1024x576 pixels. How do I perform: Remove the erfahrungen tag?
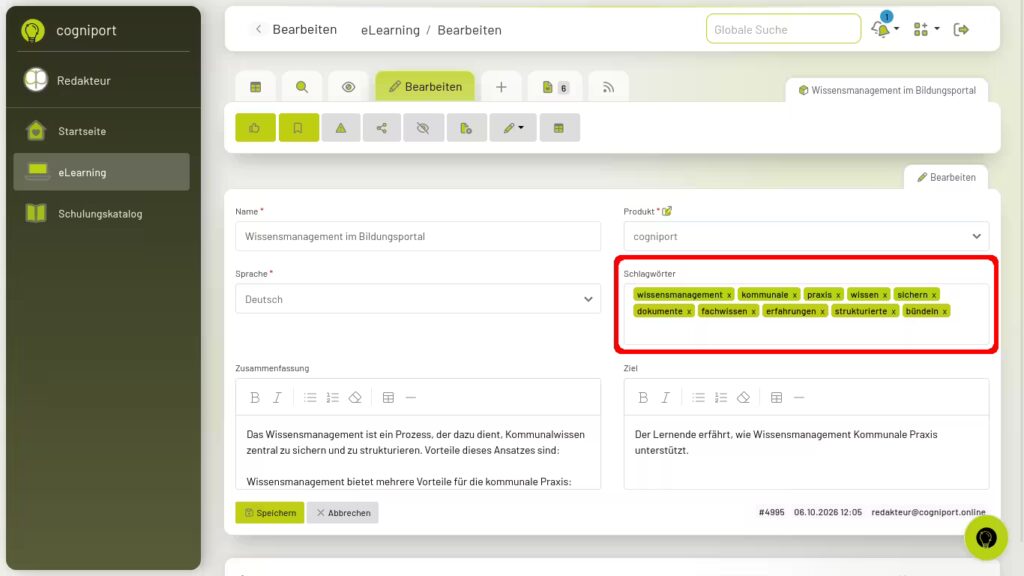click(x=822, y=312)
